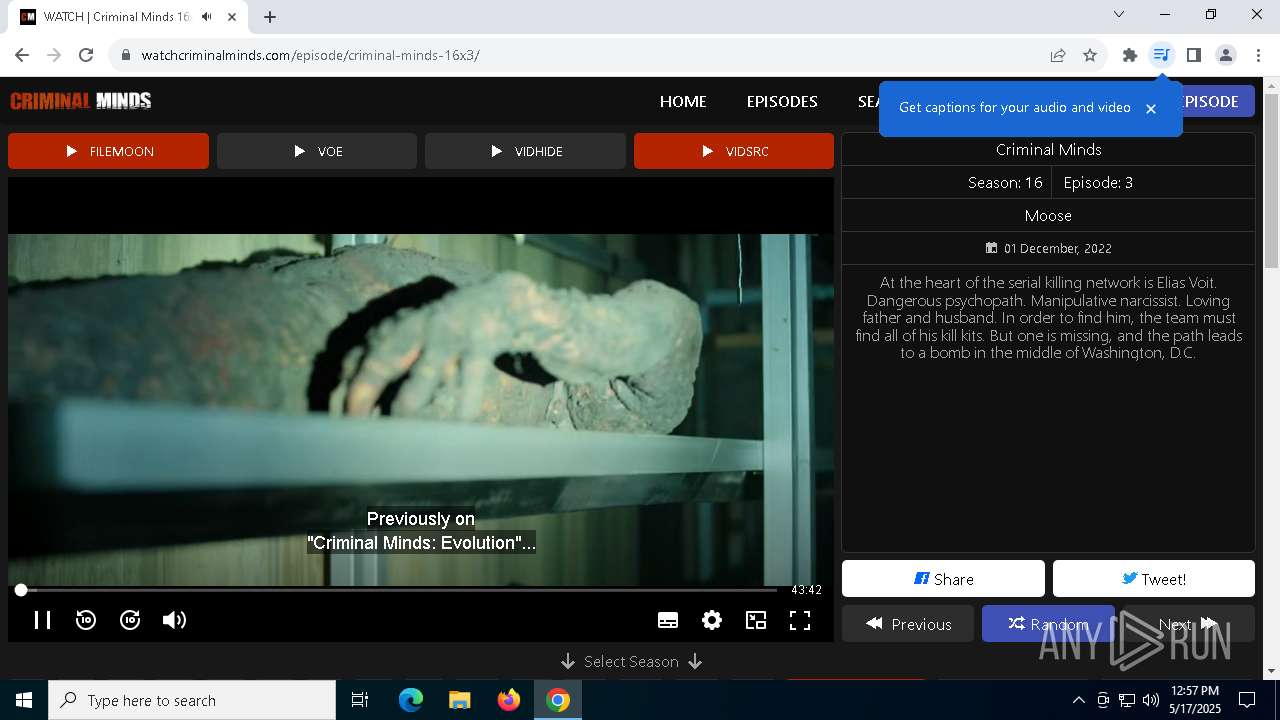
Task: Open Chrome three-dot menu
Action: tap(1257, 55)
